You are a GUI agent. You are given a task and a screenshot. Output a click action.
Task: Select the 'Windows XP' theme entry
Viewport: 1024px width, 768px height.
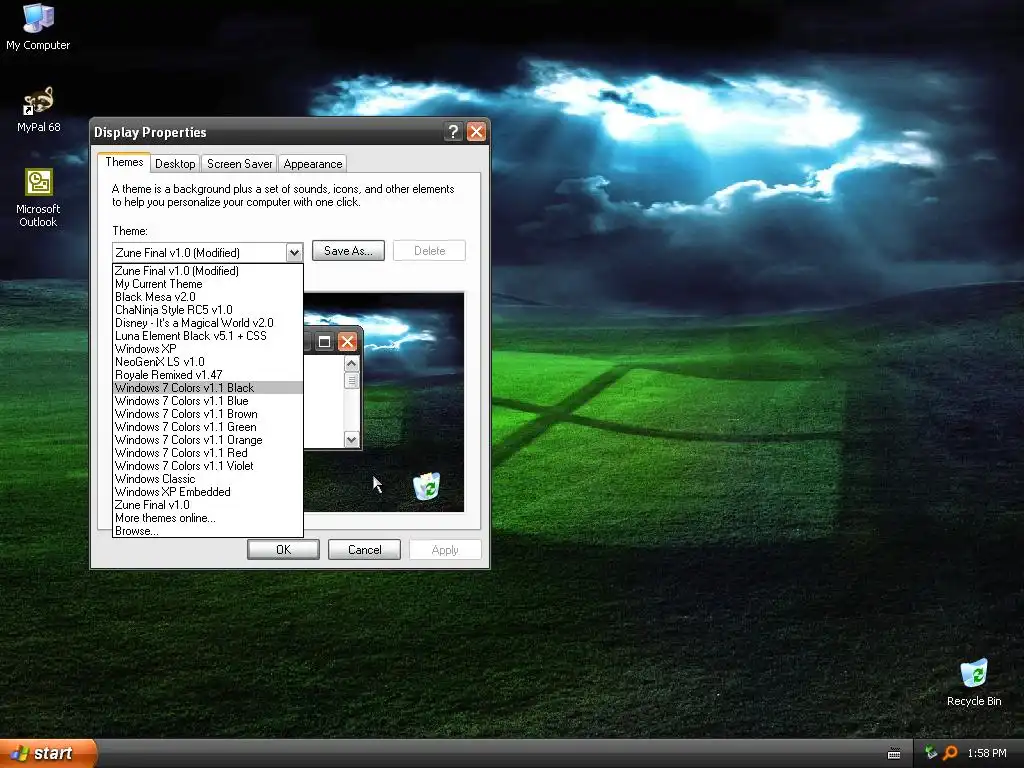[208, 349]
